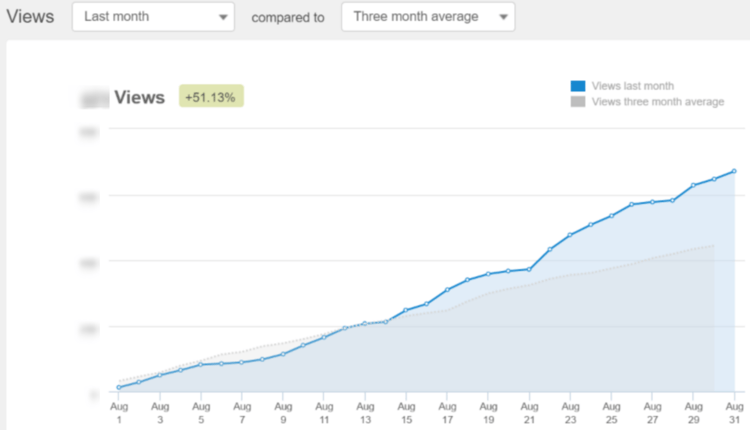Click the bold 'Views' chart title
Screen dimensions: 750x430
click(x=139, y=97)
